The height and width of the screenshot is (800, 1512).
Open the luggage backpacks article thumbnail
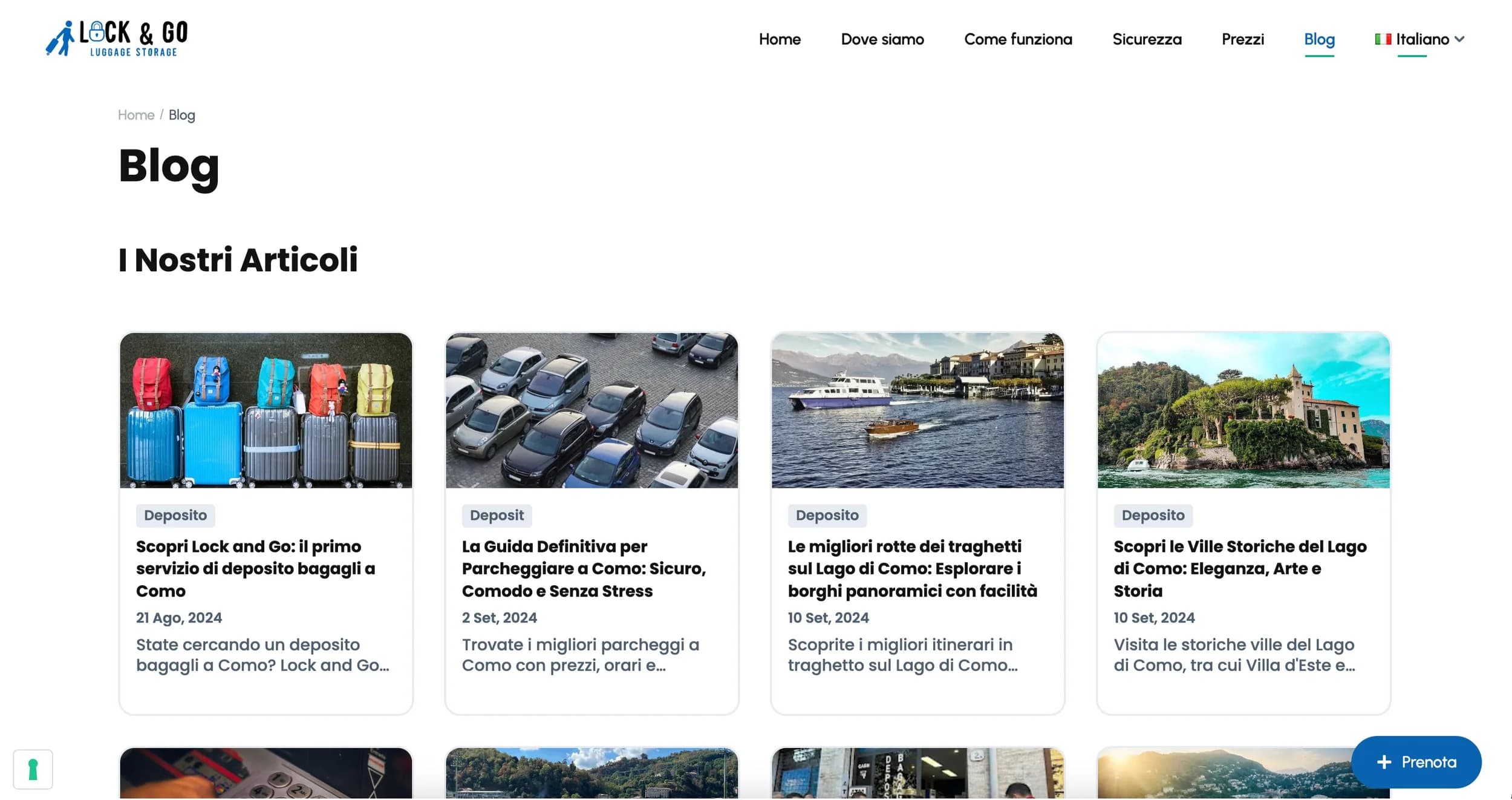pos(266,409)
